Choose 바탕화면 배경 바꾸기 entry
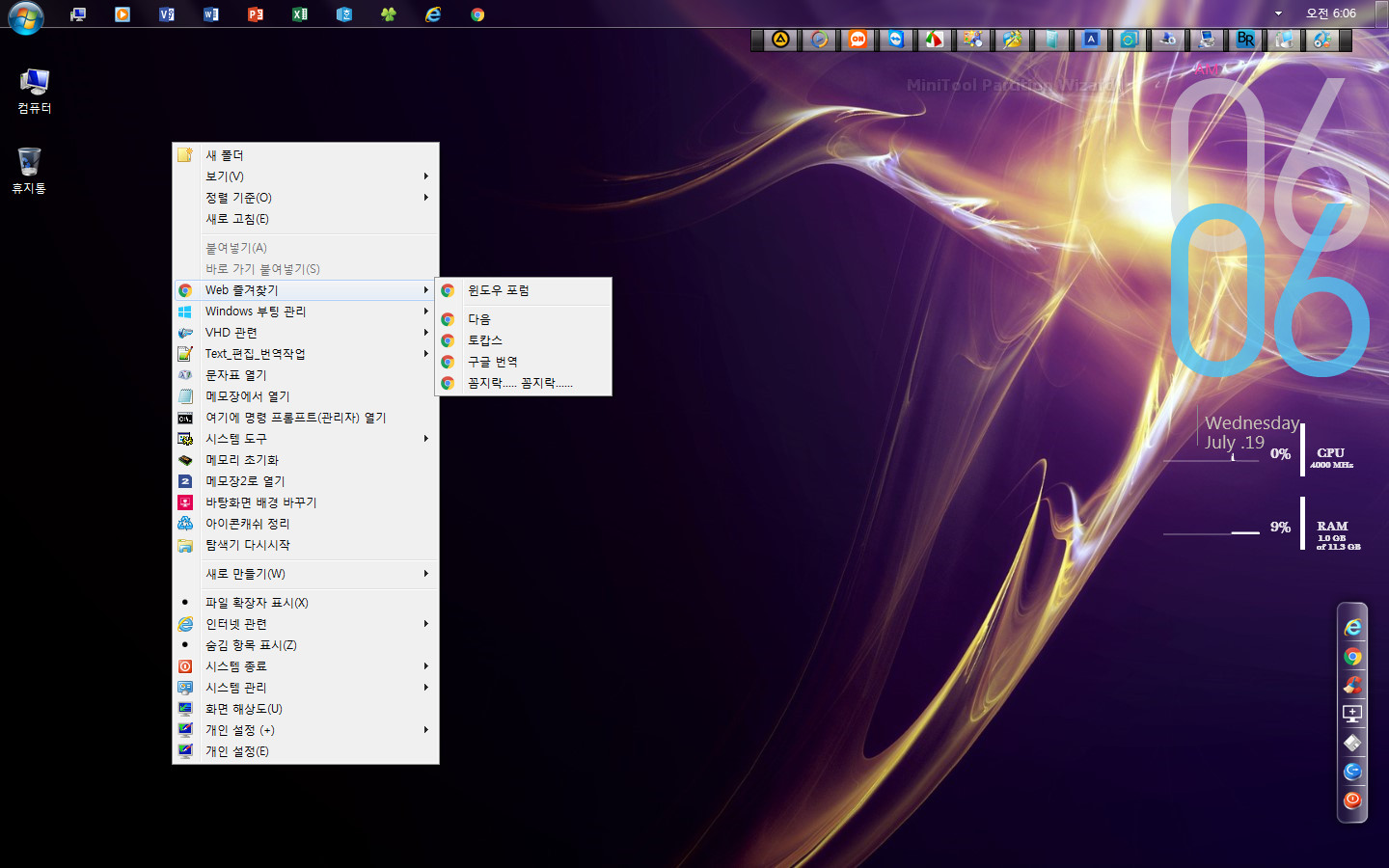Viewport: 1389px width, 868px height. click(306, 502)
